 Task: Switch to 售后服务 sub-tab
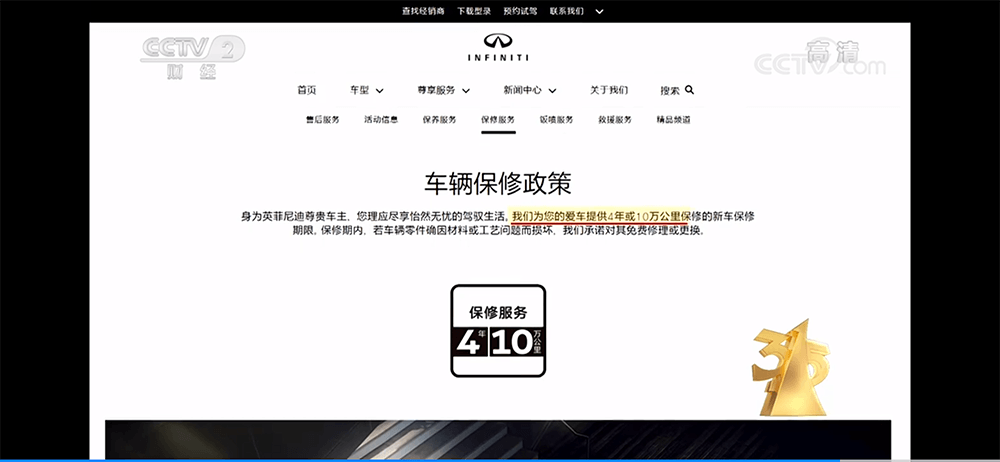(323, 119)
